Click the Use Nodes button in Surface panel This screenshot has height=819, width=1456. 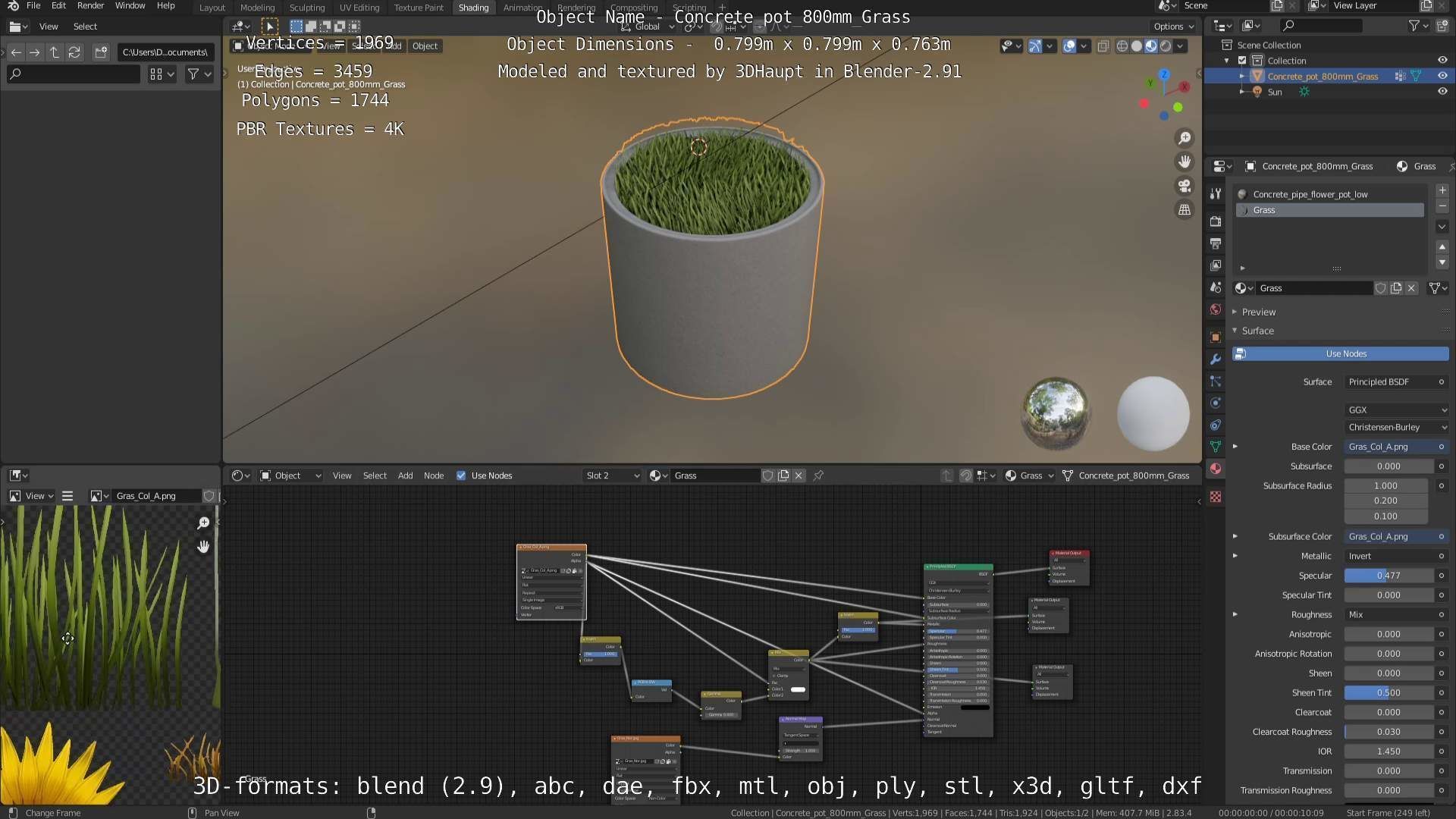(1340, 354)
